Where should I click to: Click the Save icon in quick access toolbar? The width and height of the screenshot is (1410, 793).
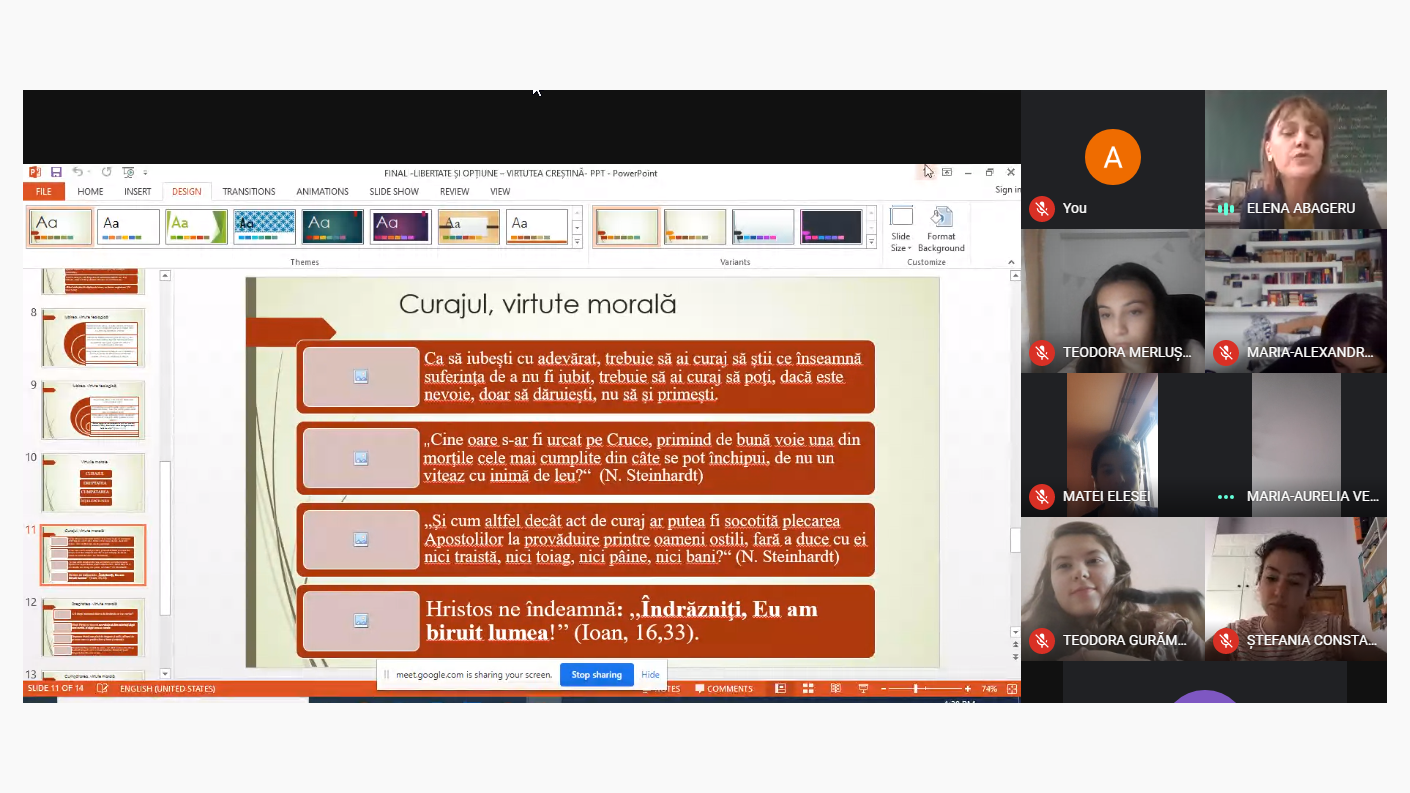(x=56, y=173)
